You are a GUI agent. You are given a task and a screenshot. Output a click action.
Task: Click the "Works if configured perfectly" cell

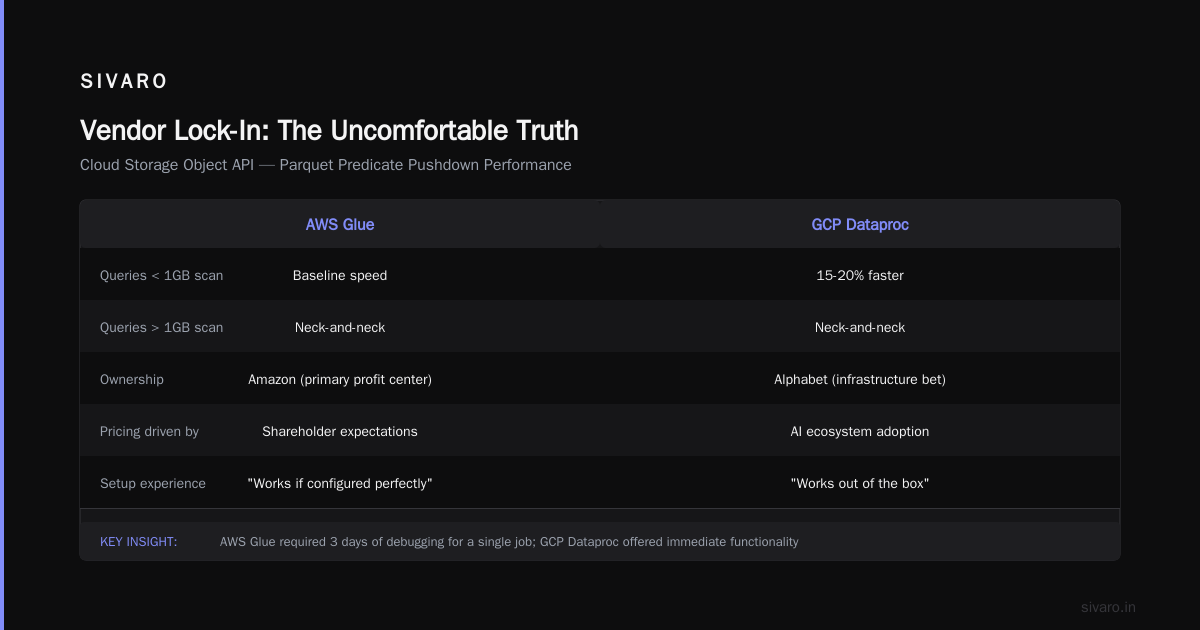[x=340, y=483]
